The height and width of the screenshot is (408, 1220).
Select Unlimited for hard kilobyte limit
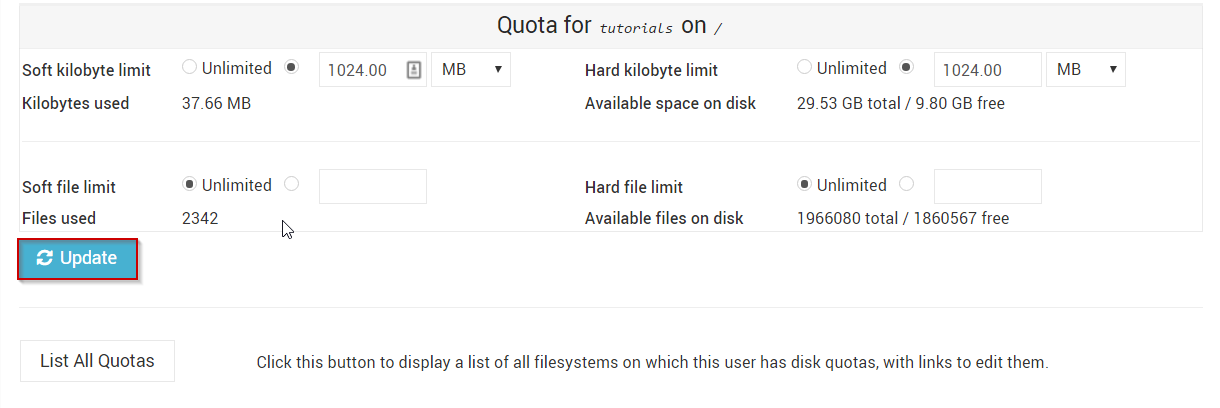click(804, 68)
